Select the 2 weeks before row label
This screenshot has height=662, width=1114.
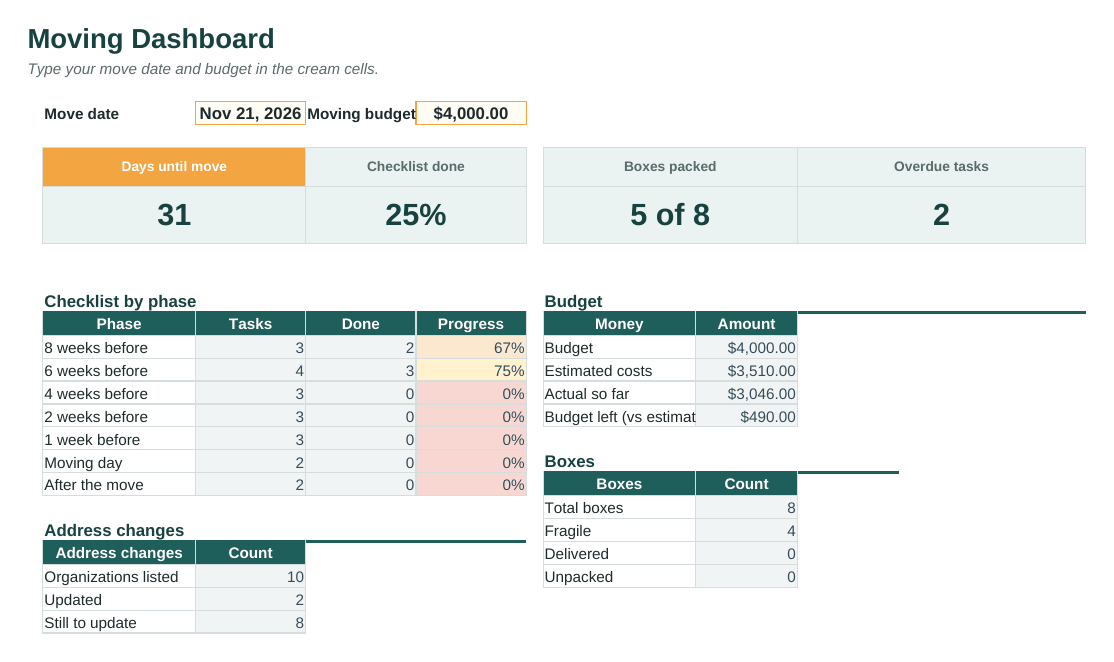pyautogui.click(x=119, y=417)
